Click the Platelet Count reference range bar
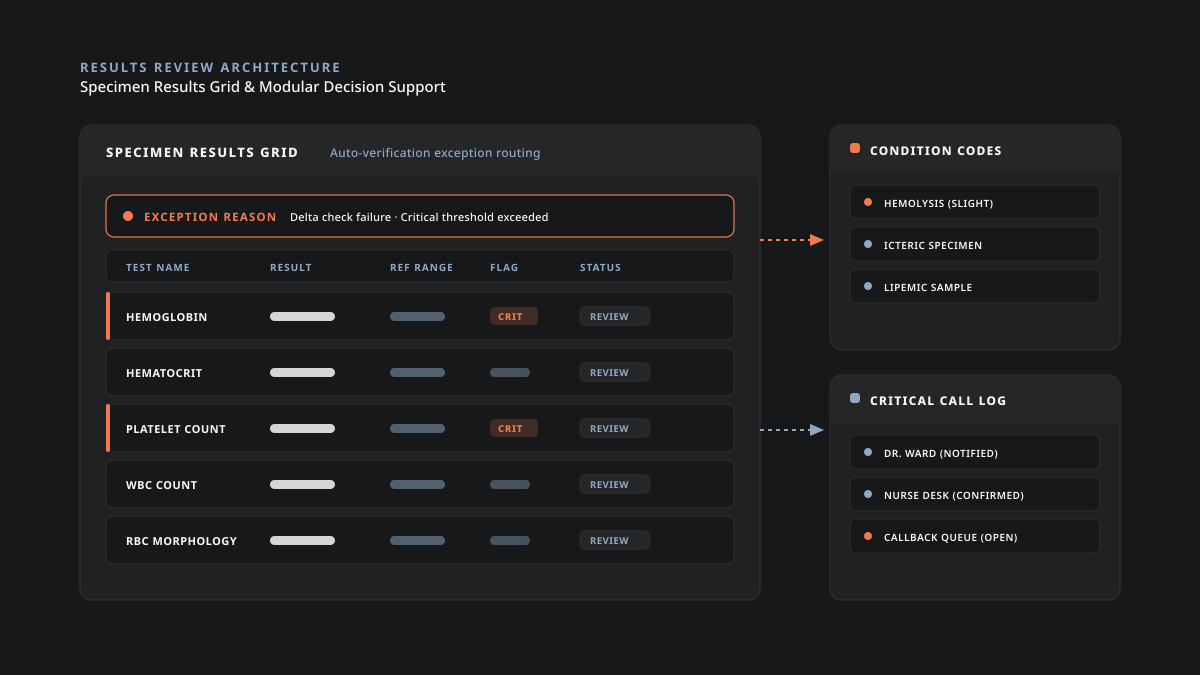This screenshot has width=1200, height=675. (417, 428)
